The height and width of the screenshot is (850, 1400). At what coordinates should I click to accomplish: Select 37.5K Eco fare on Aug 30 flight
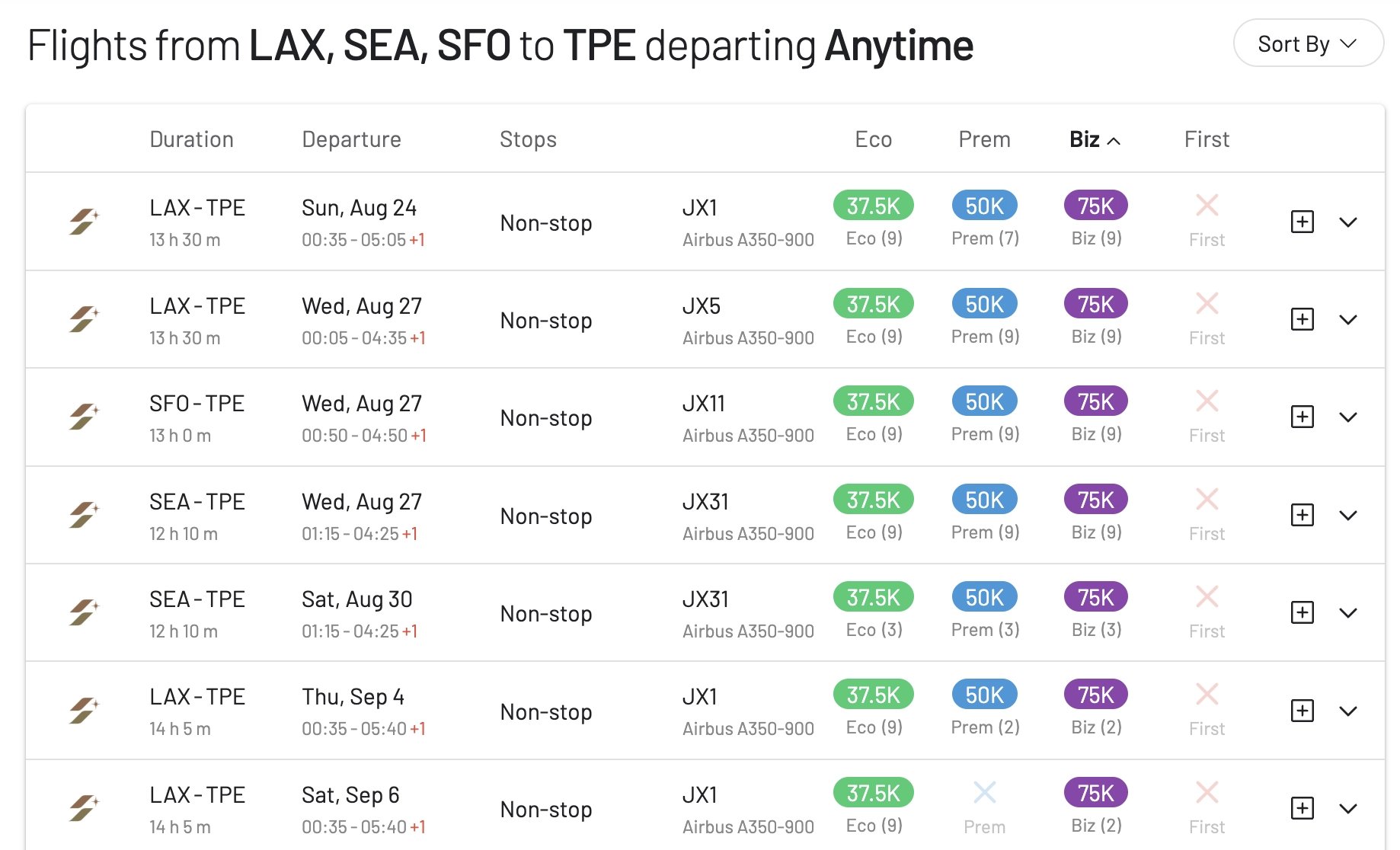[x=873, y=597]
